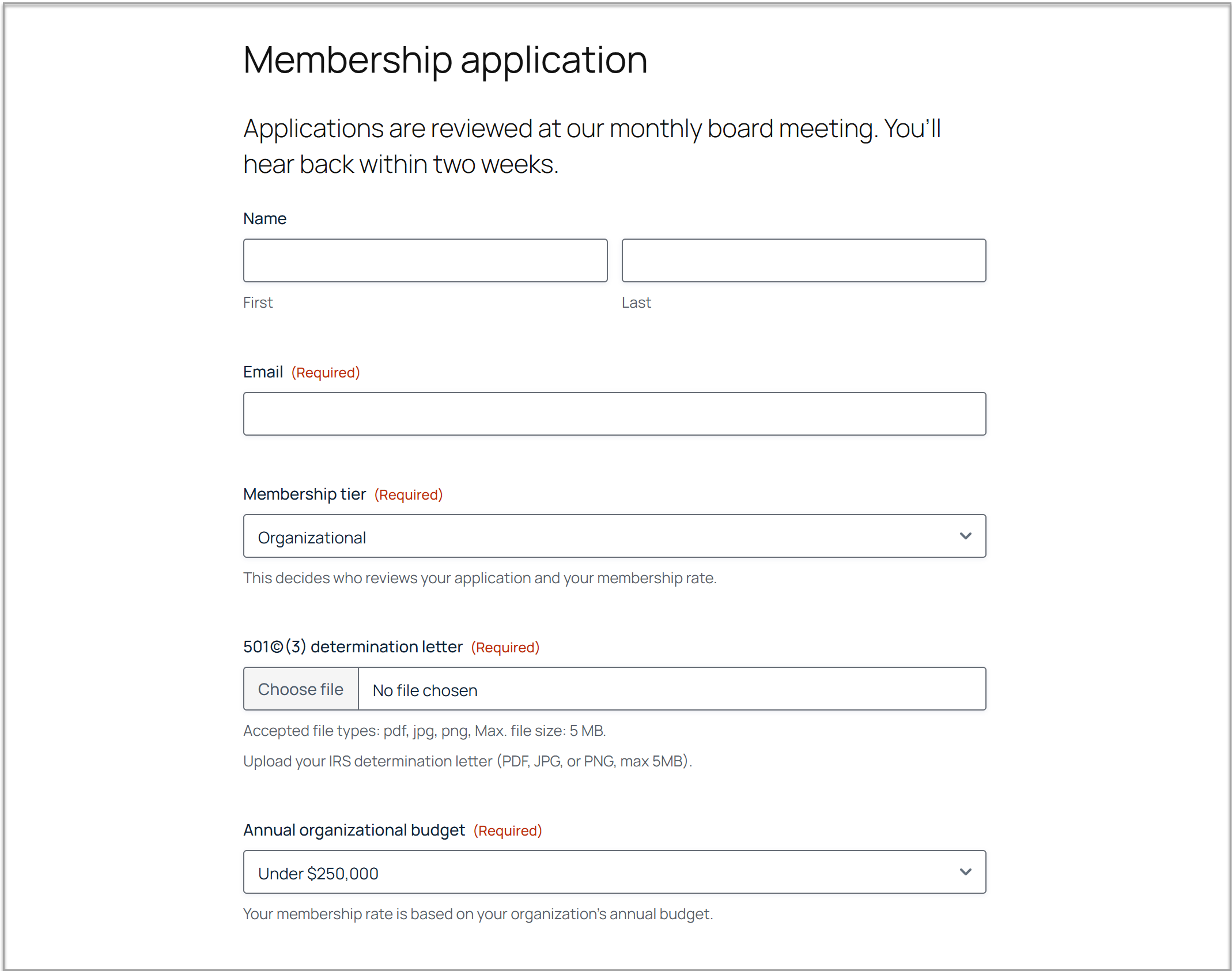Open the Annual organizational budget dropdown
Screen dimensions: 1232x971
tap(615, 872)
